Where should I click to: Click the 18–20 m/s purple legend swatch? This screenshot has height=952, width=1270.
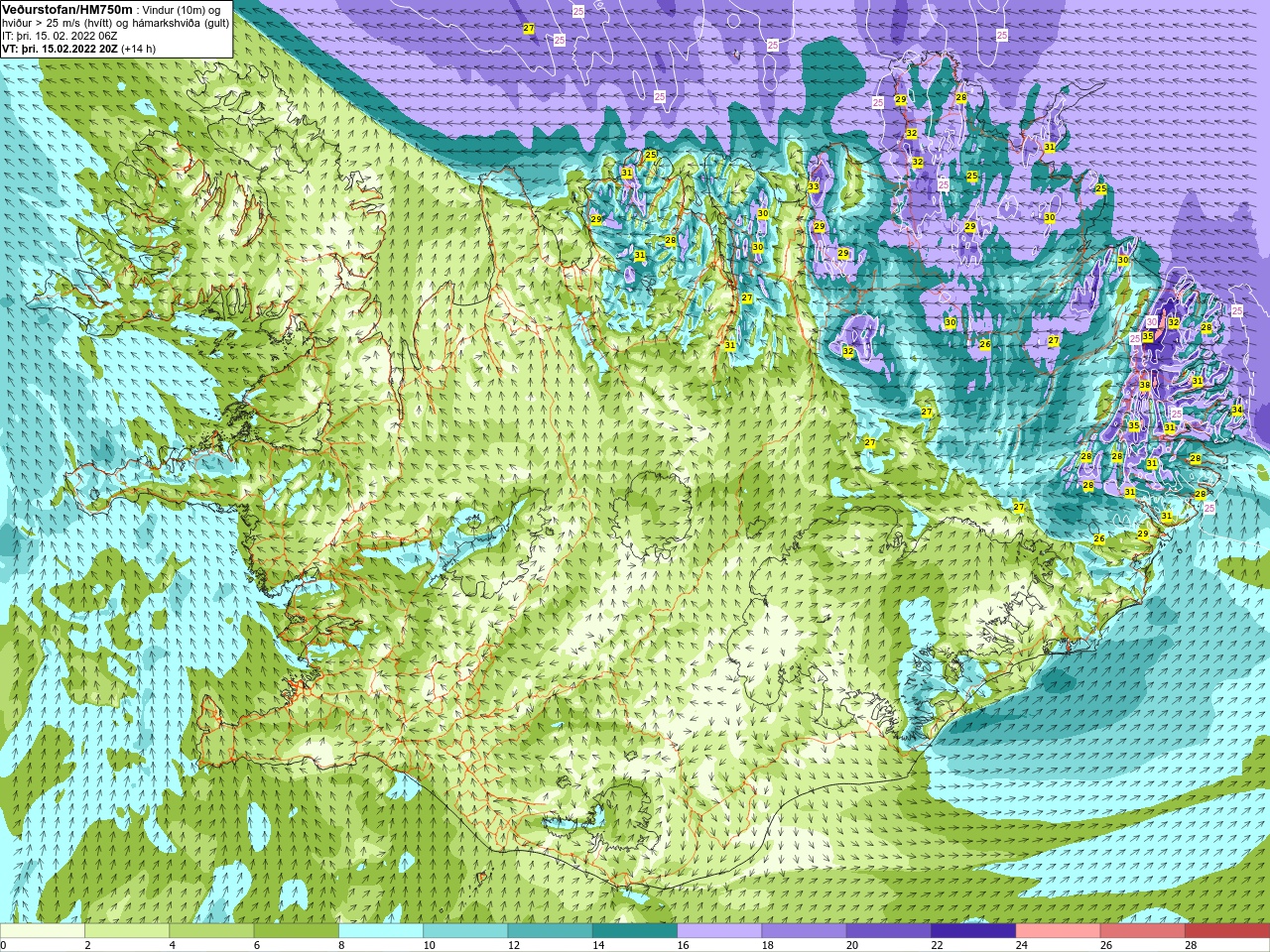[804, 931]
